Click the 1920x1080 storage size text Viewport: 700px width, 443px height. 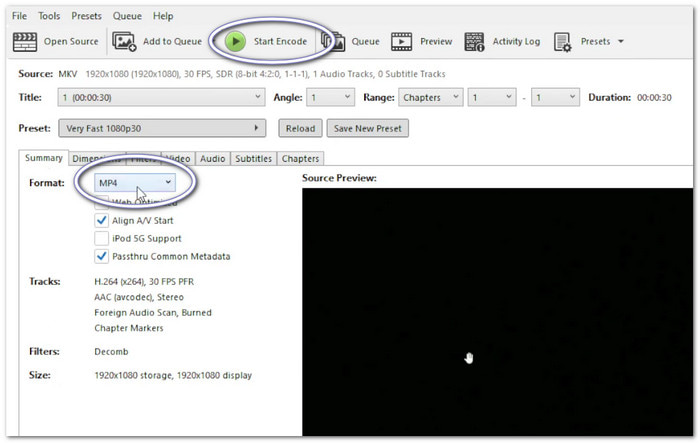click(x=173, y=375)
